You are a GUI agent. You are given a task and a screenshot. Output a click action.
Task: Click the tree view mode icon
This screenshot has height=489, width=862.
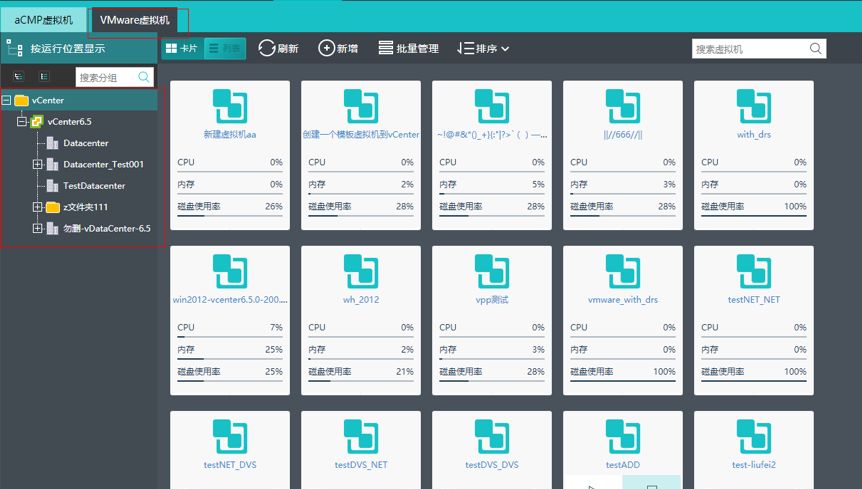18,76
